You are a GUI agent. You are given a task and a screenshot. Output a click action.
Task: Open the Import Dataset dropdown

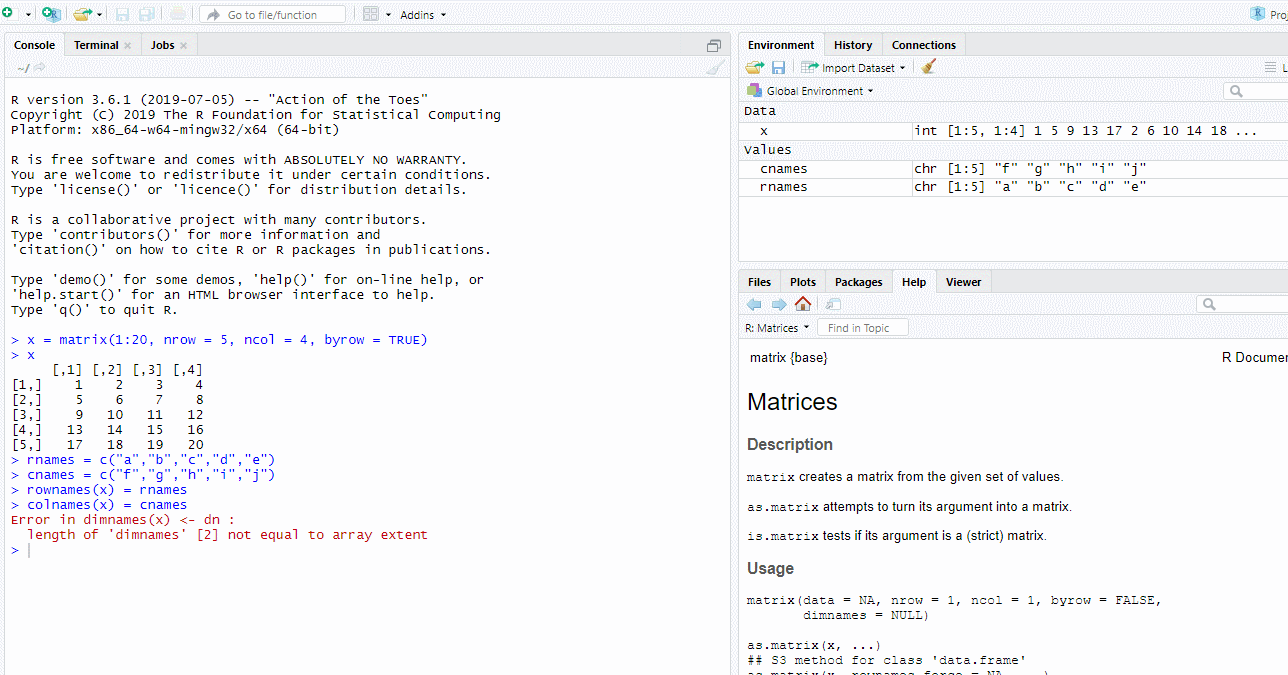(854, 68)
